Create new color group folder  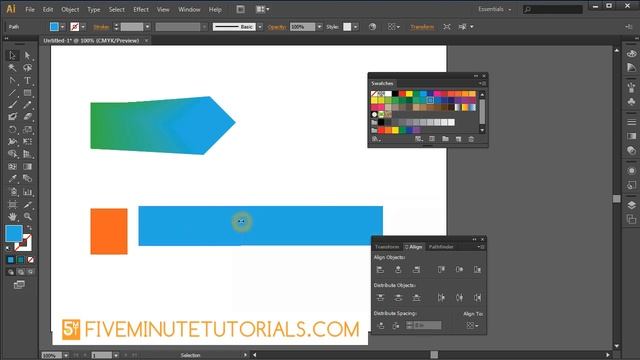click(x=445, y=139)
